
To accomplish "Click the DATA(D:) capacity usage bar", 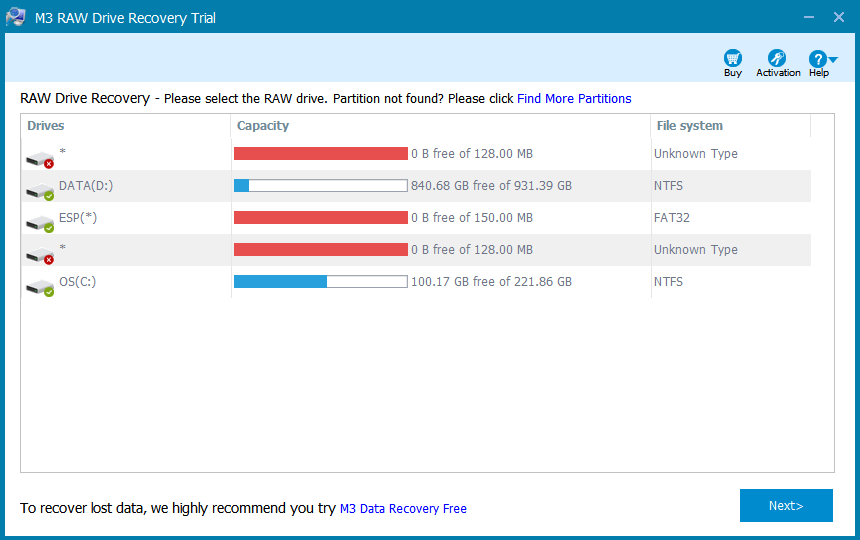I will (x=321, y=186).
